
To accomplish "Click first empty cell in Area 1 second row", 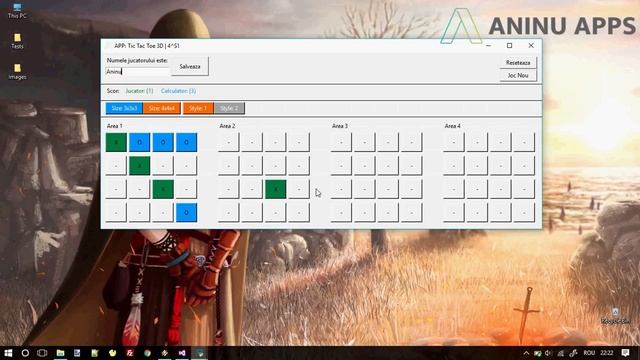I will pyautogui.click(x=116, y=166).
